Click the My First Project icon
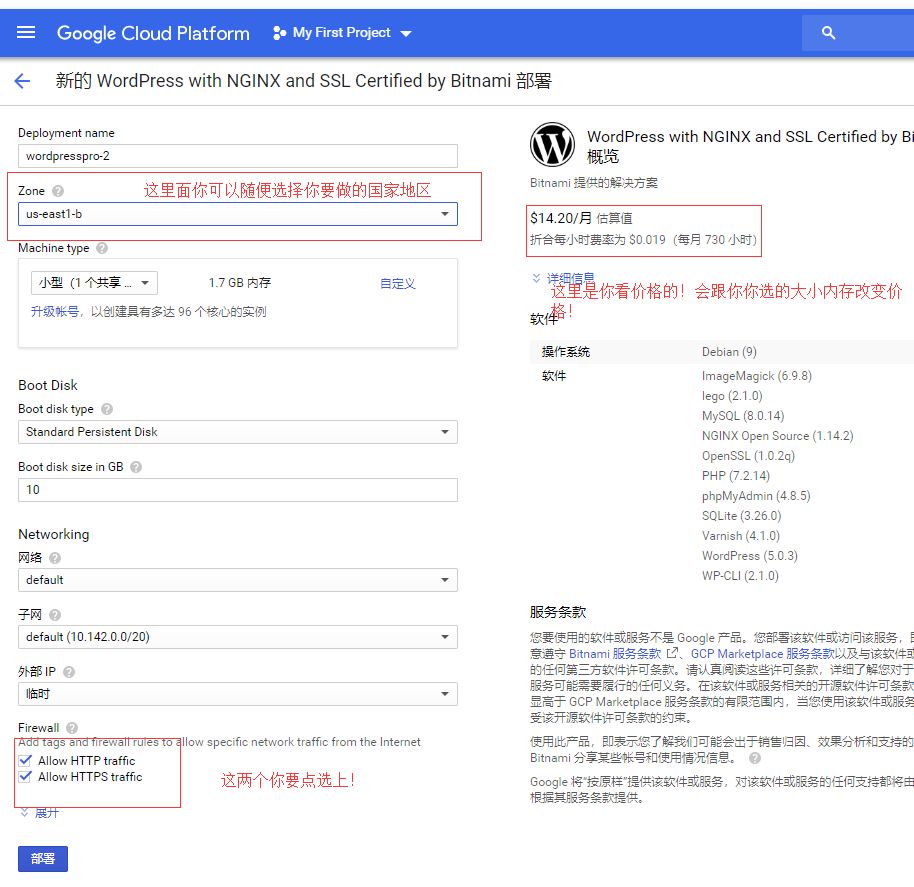The image size is (914, 887). click(279, 33)
